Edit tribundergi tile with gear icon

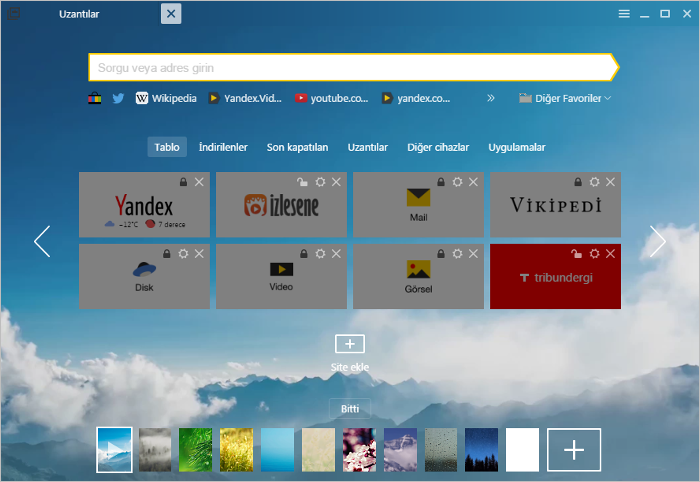coord(594,254)
